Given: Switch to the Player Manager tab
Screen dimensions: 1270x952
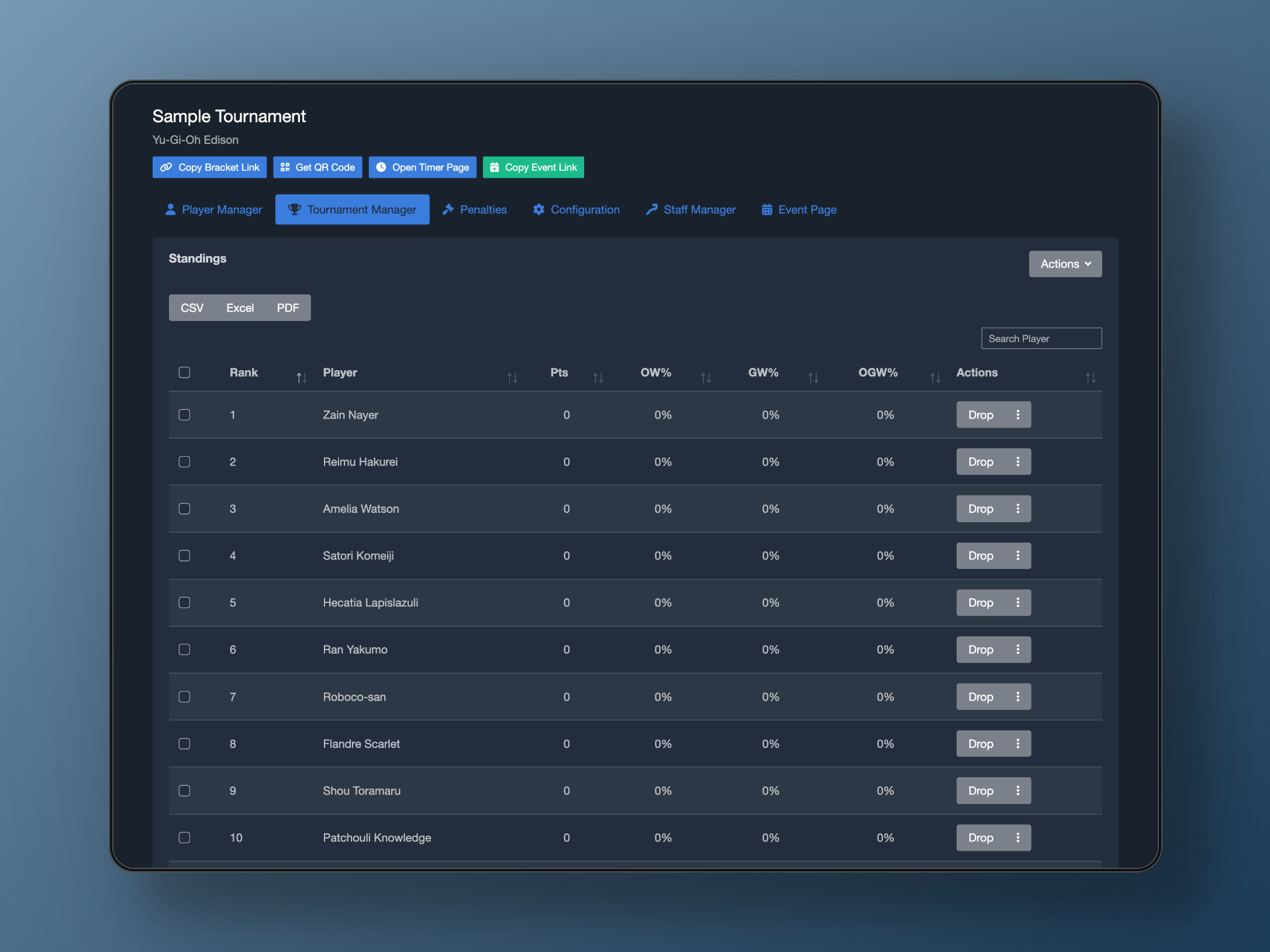Looking at the screenshot, I should pyautogui.click(x=213, y=209).
